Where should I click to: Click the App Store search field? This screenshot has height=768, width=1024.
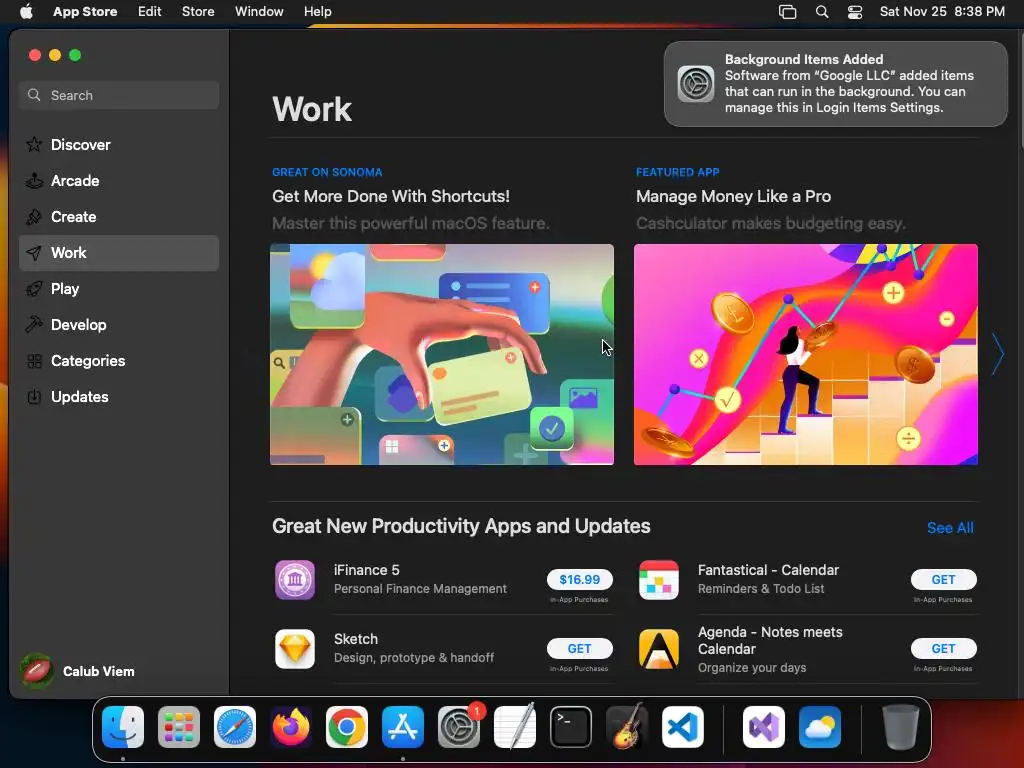(x=119, y=95)
